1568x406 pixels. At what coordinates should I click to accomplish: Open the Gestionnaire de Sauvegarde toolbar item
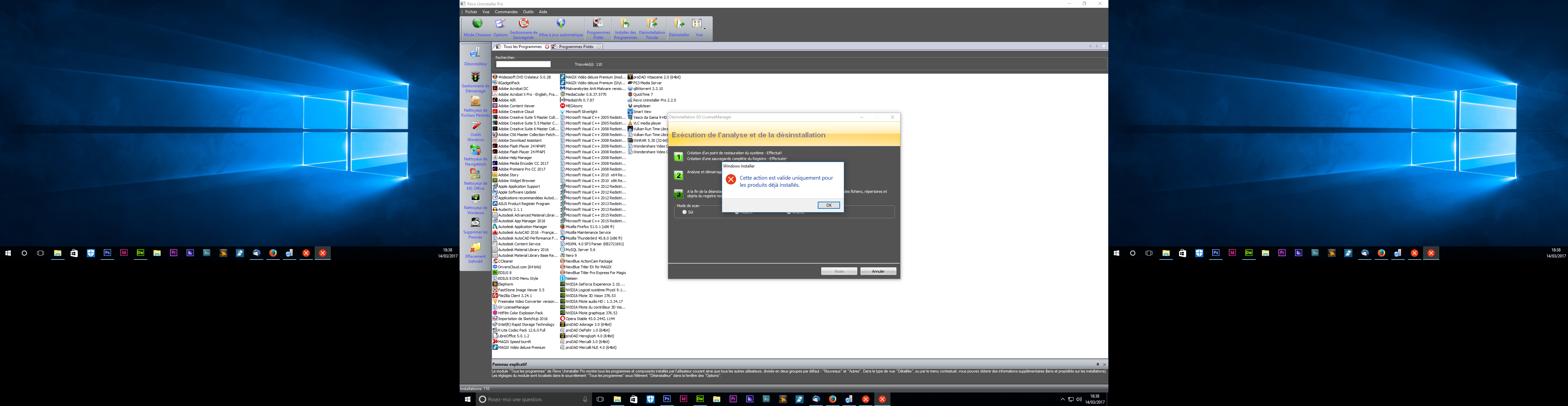(523, 28)
